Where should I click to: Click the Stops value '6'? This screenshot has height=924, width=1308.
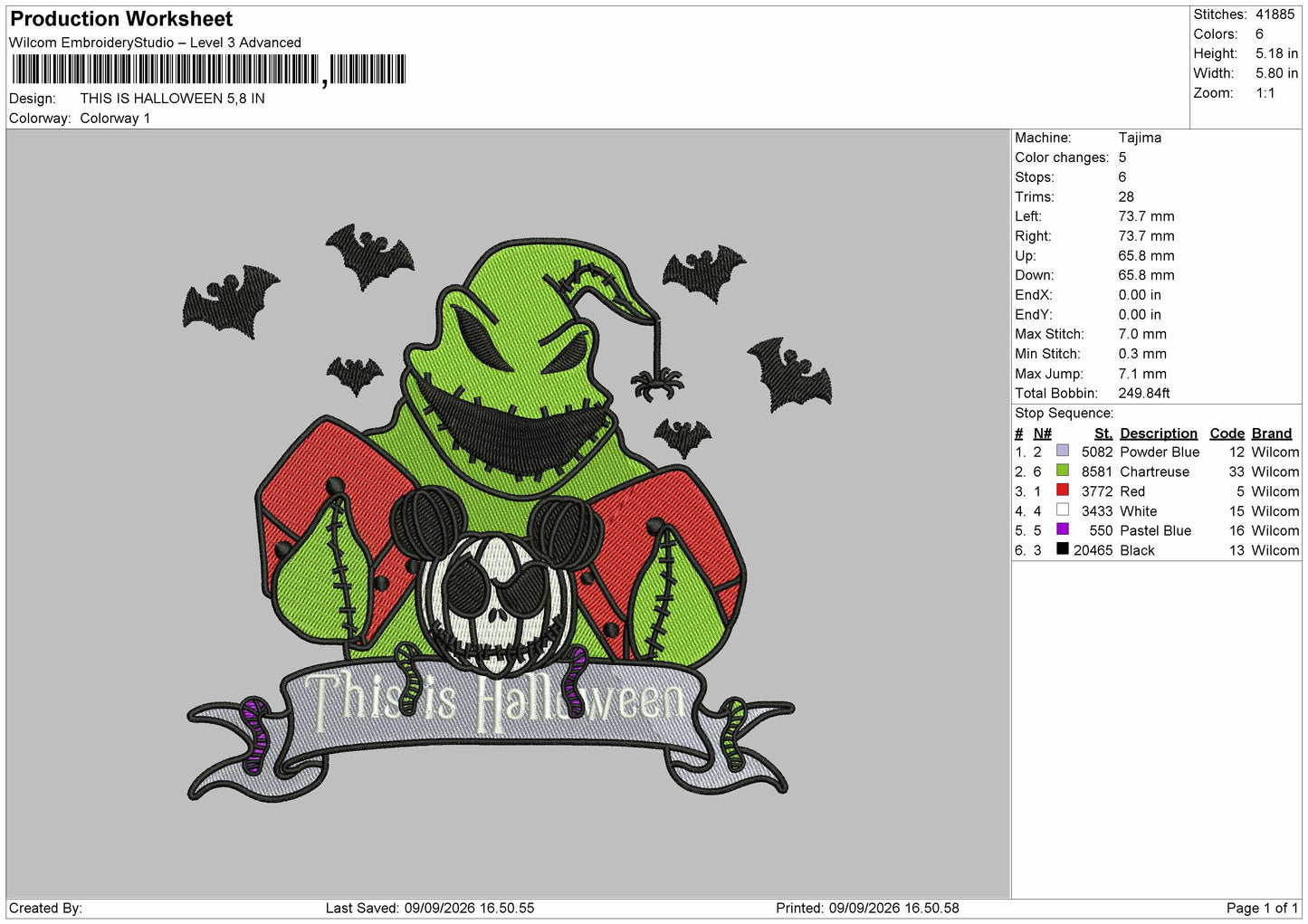(x=1122, y=177)
